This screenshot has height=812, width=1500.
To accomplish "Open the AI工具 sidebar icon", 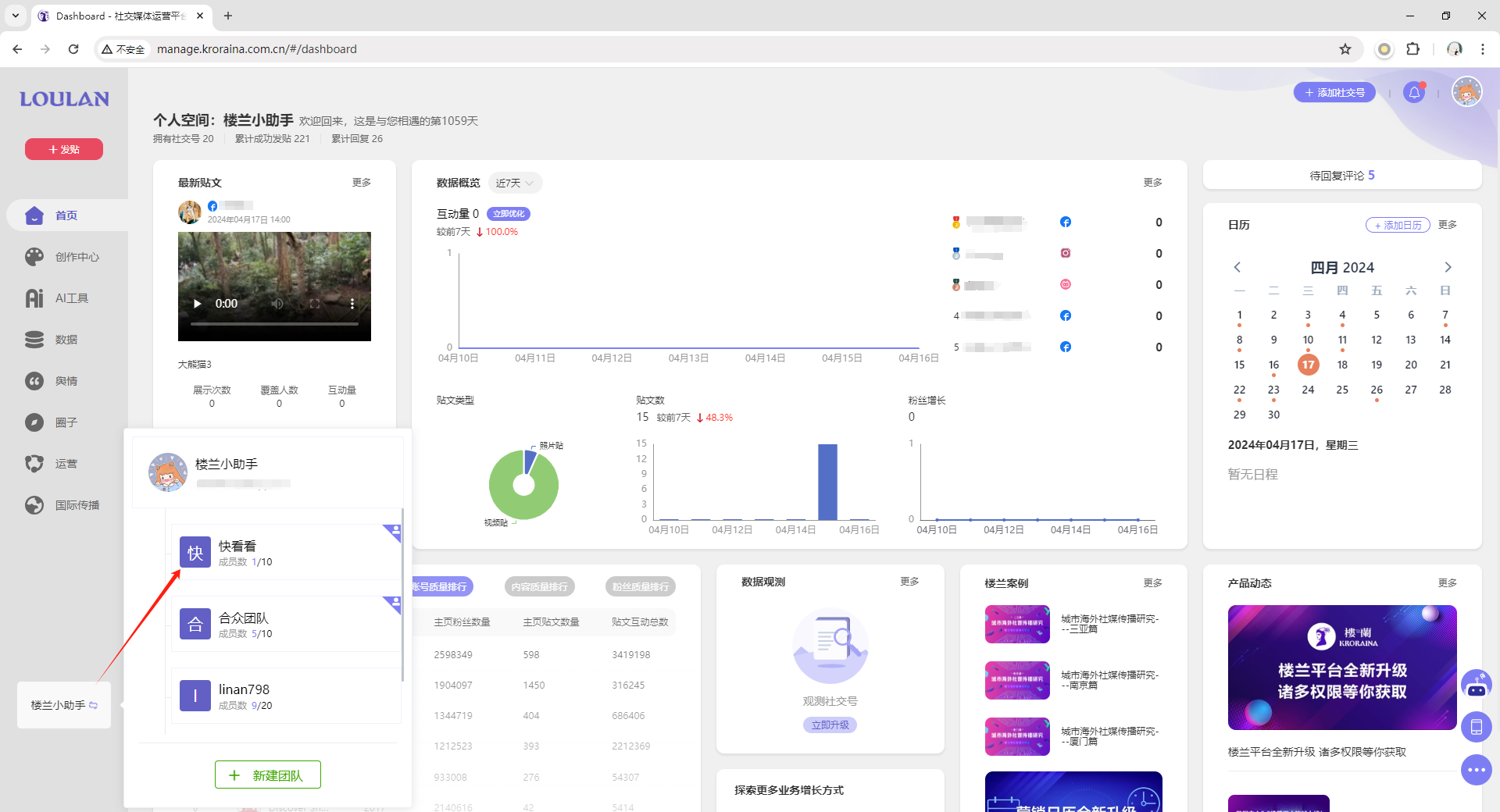I will pos(34,298).
